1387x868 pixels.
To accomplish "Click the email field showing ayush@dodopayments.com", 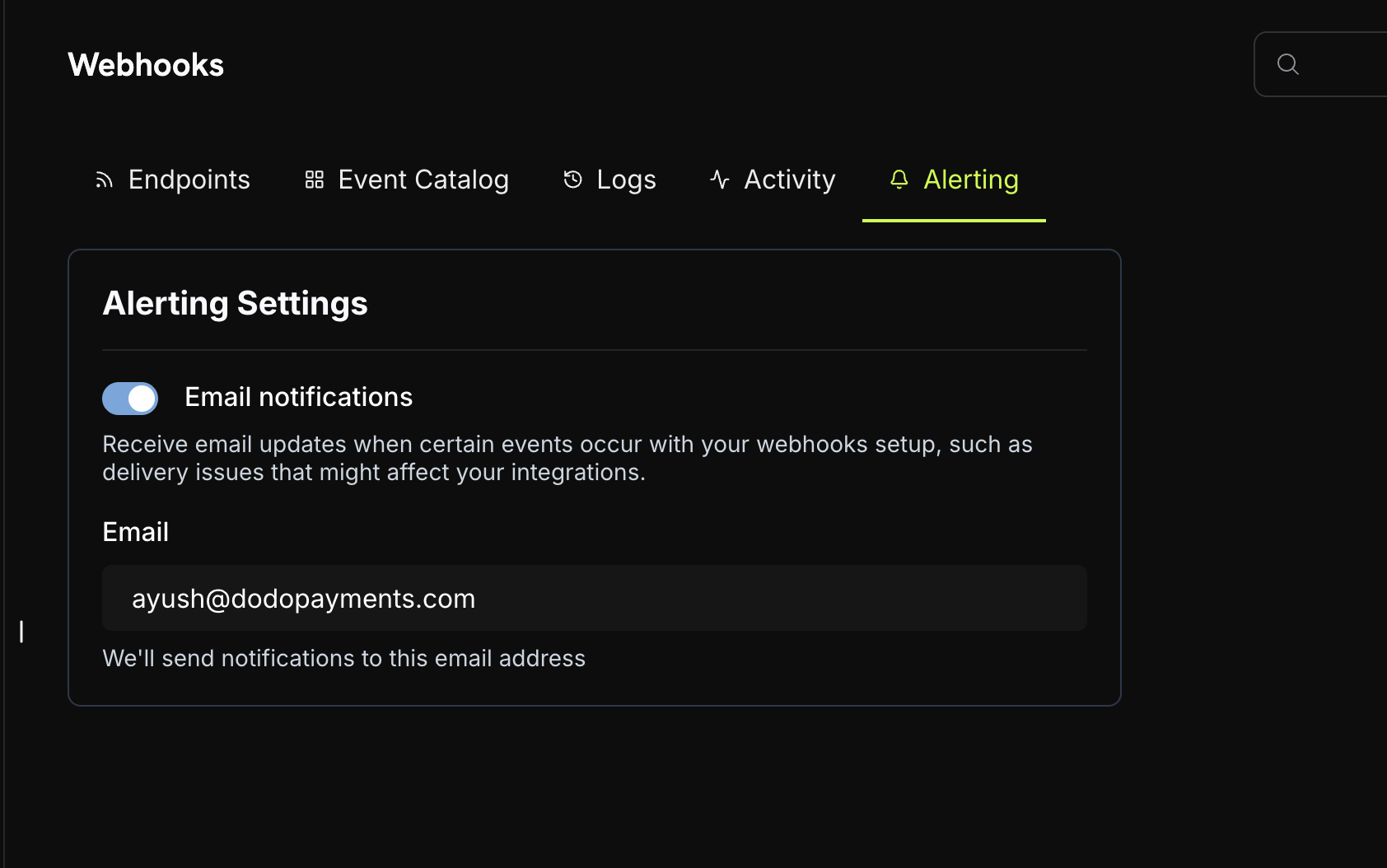I will click(594, 598).
